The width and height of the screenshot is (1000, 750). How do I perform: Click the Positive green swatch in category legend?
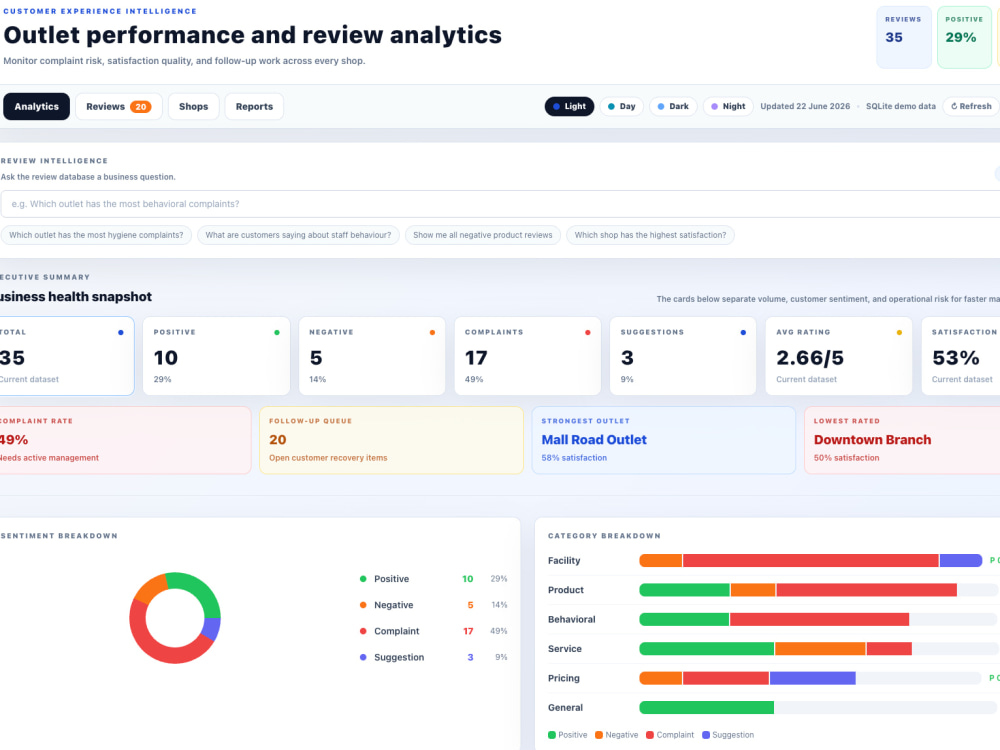[x=552, y=735]
